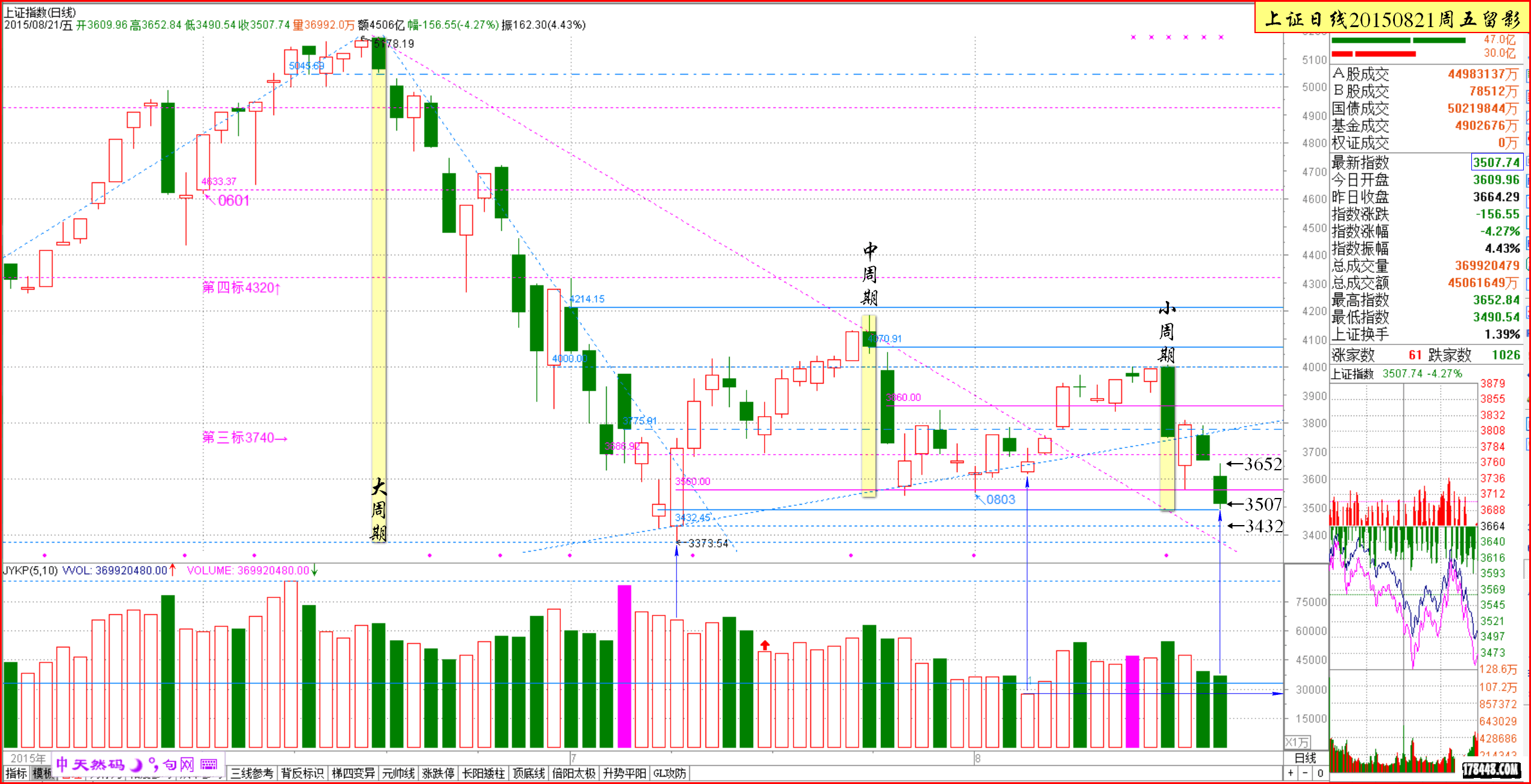Click the 昨日收盘 value 3664.29
Viewport: 1531px width, 784px height.
(1496, 197)
